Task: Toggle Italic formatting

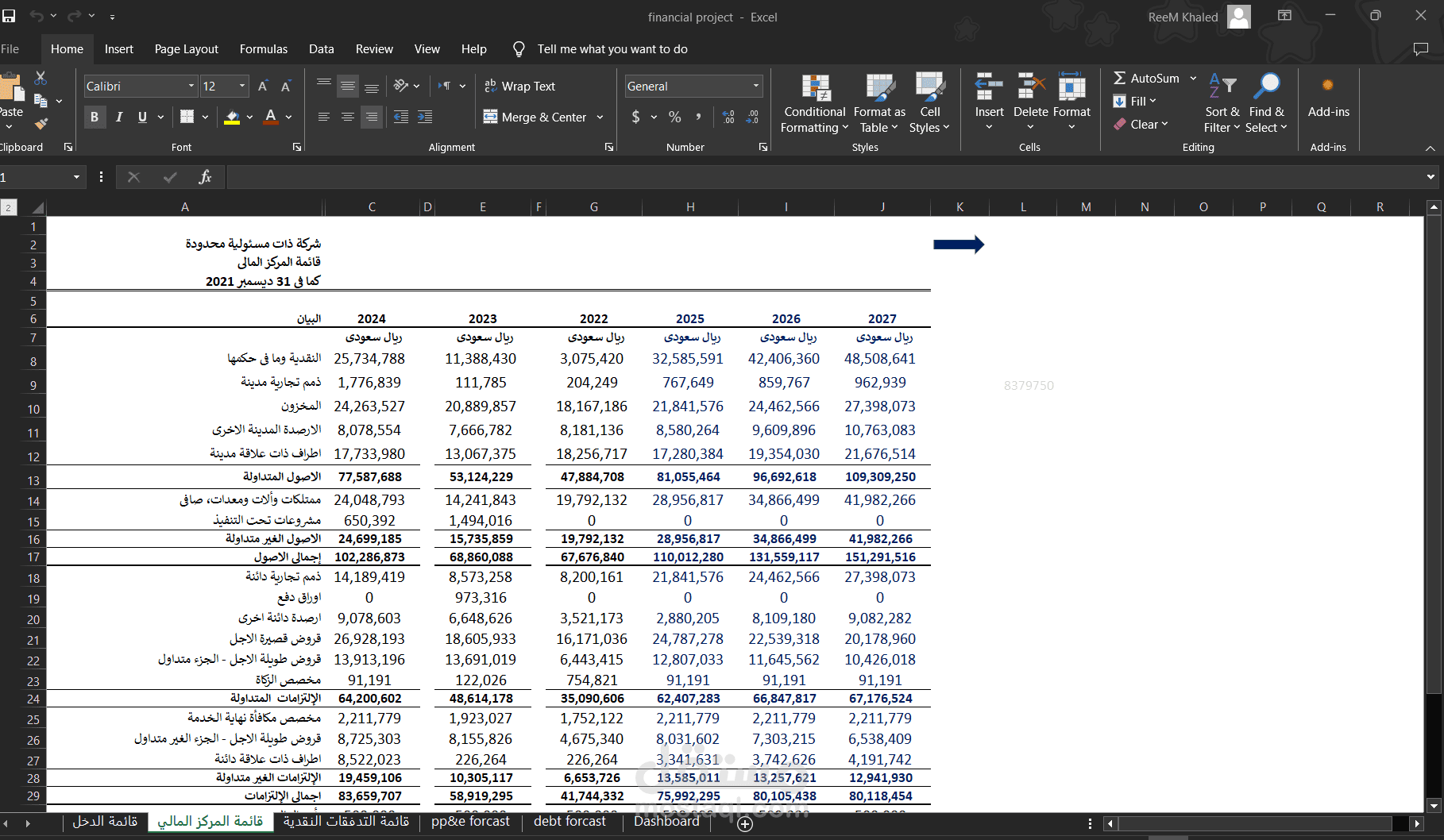Action: pyautogui.click(x=118, y=117)
